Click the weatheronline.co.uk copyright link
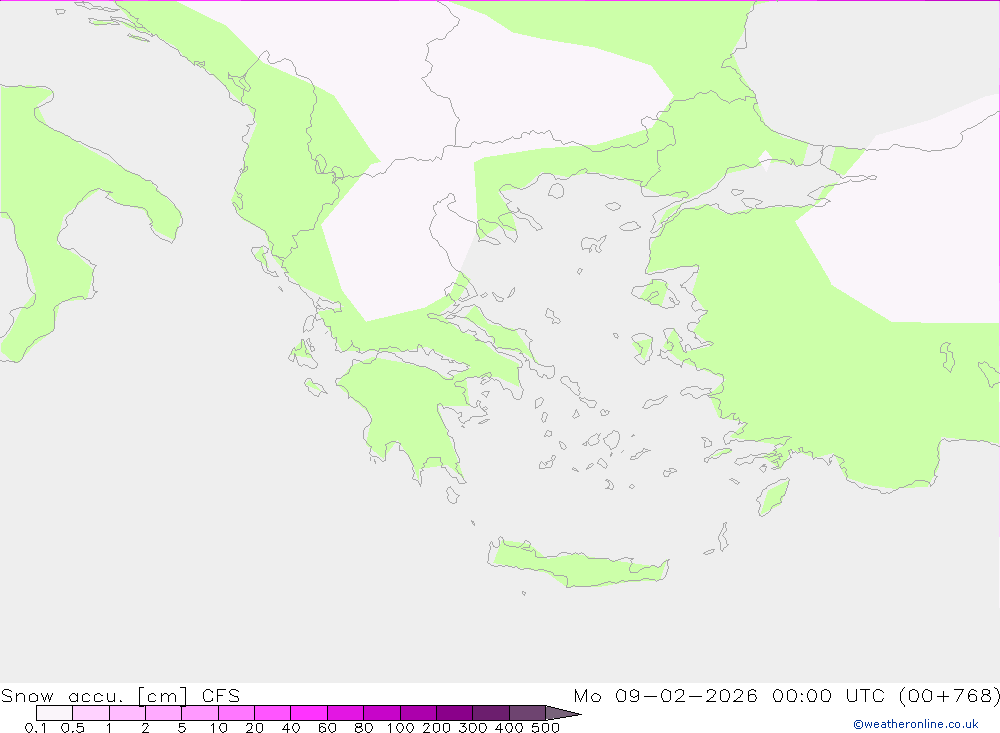Image resolution: width=1000 pixels, height=733 pixels. coord(915,724)
